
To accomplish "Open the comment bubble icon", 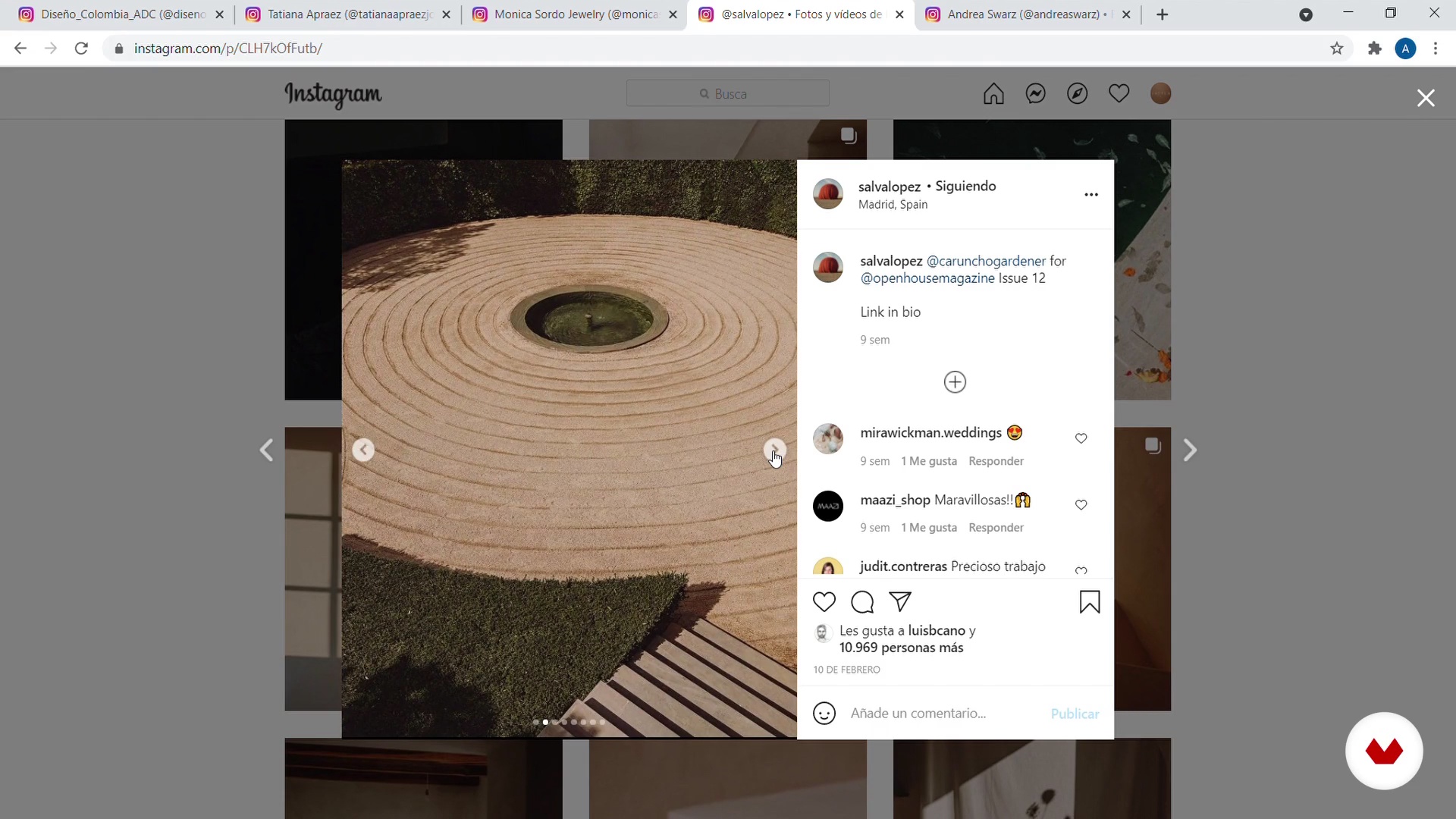I will coord(862,602).
